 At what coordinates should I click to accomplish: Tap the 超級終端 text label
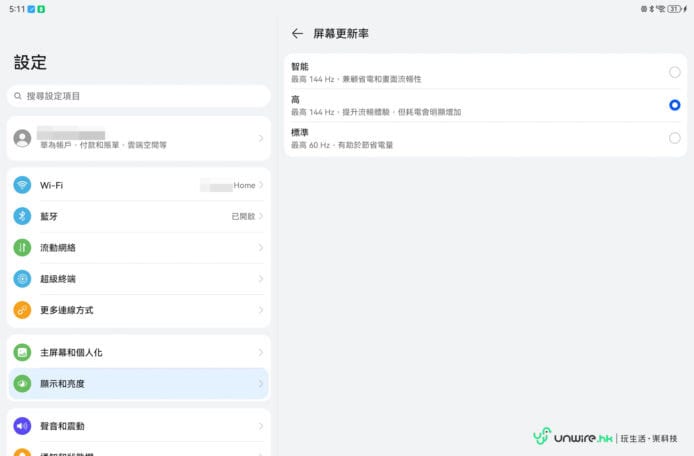[58, 279]
